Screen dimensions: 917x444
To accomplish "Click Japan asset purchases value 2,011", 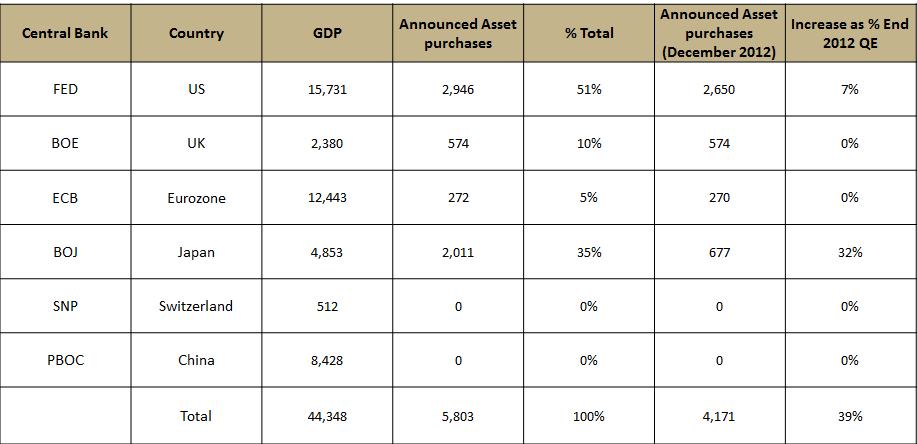I will coord(458,252).
